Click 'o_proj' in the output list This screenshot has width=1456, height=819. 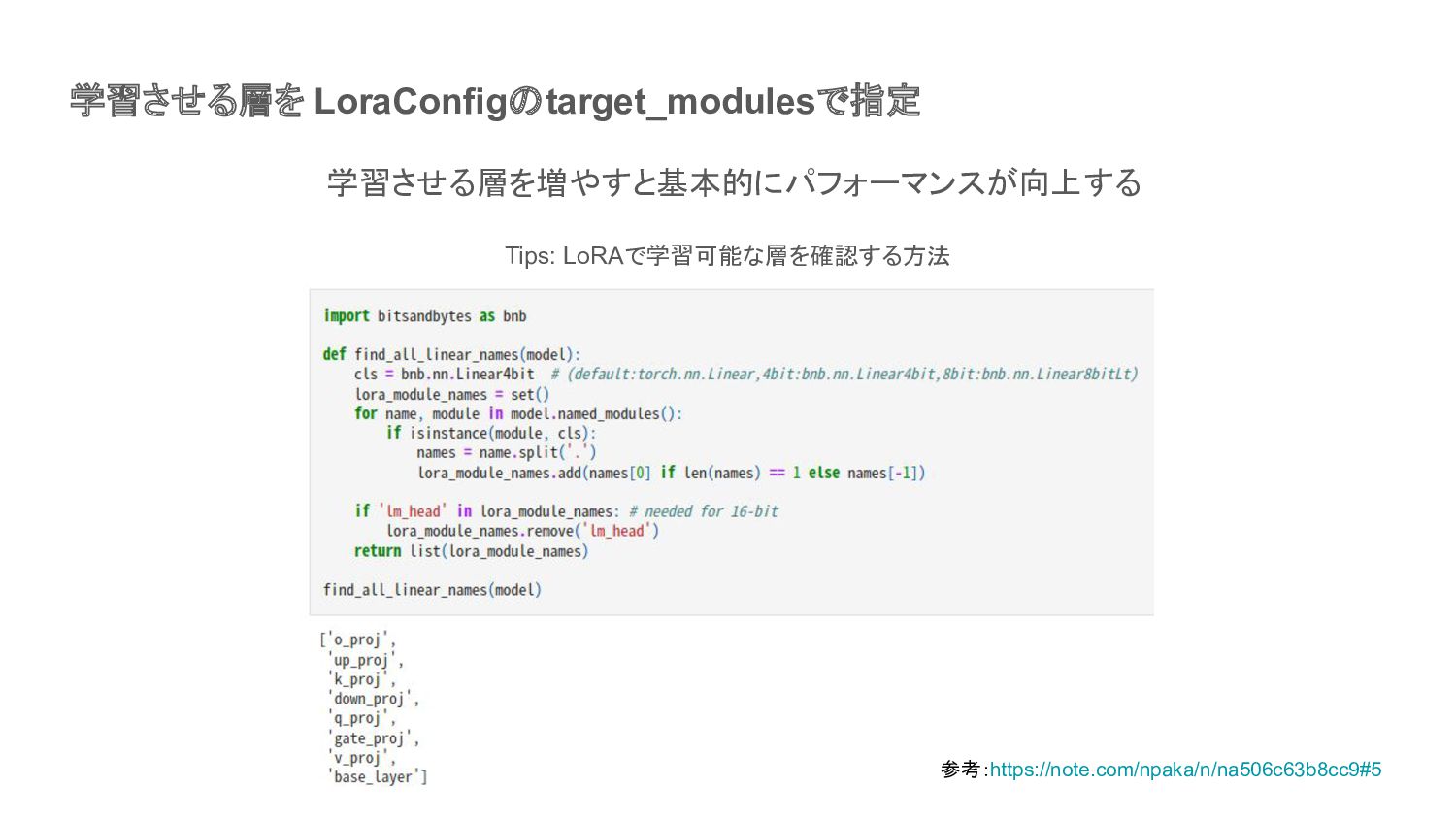(357, 639)
